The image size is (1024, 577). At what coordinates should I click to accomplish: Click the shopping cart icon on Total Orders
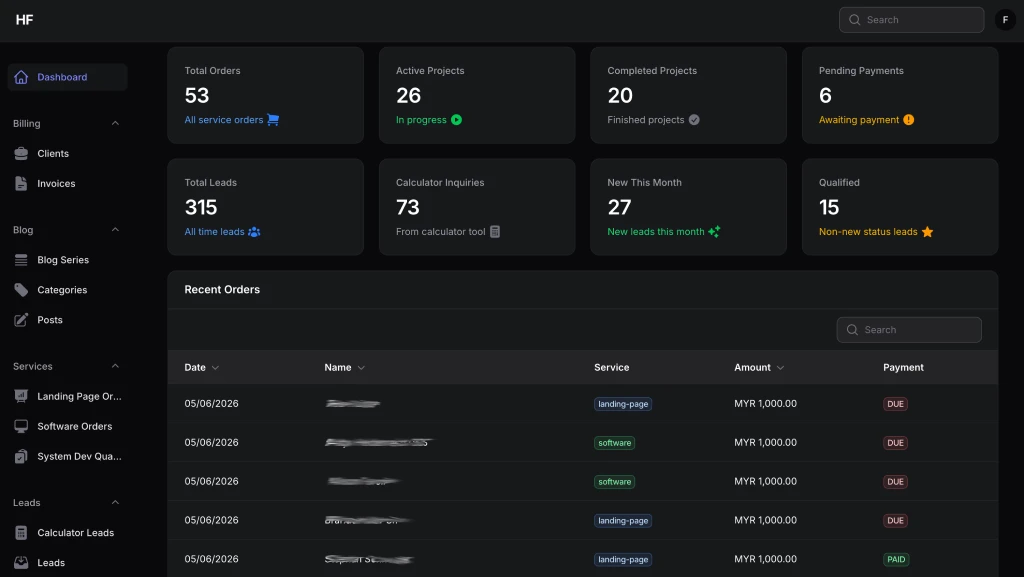pos(273,119)
